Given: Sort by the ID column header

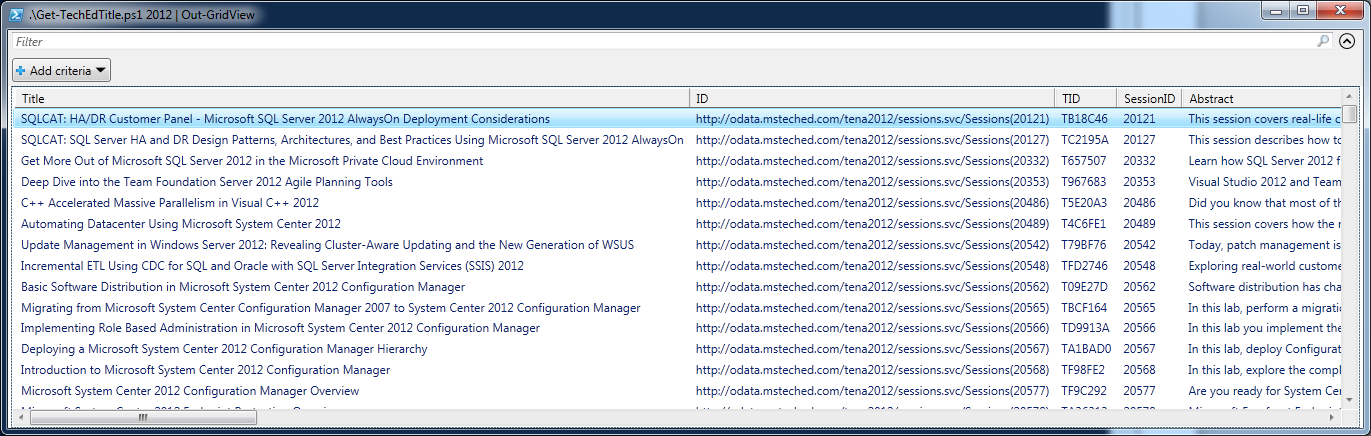Looking at the screenshot, I should pyautogui.click(x=870, y=99).
